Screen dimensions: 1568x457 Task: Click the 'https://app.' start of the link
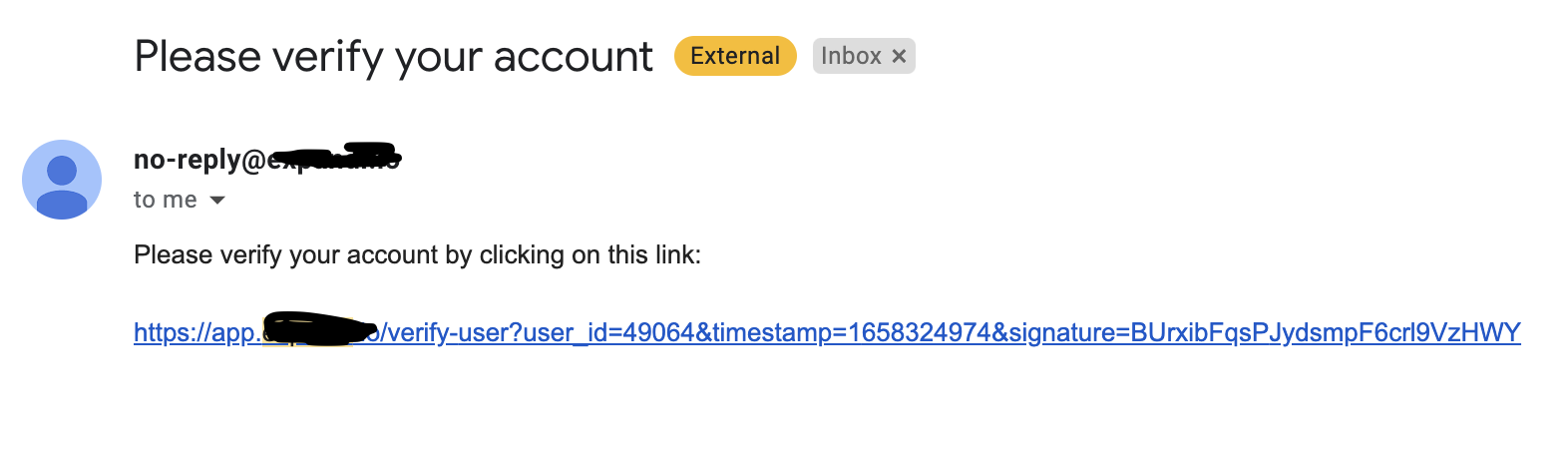[196, 332]
